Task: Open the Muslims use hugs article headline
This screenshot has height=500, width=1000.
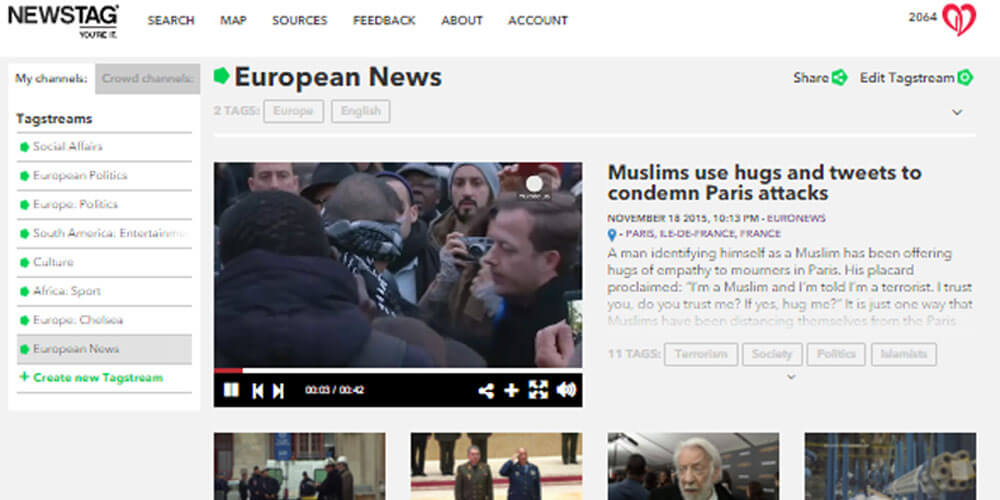Action: 764,182
